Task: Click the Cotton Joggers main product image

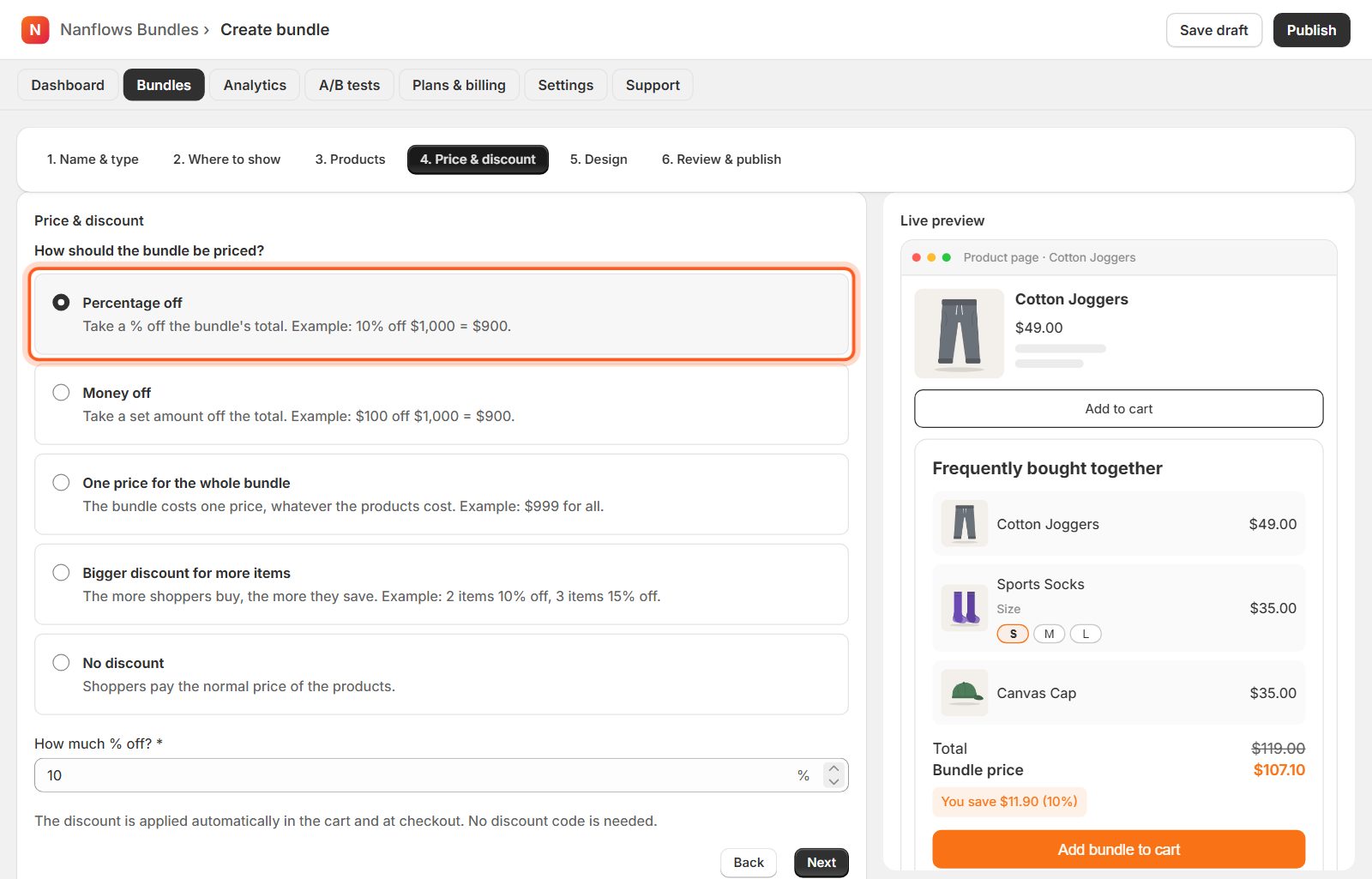Action: pyautogui.click(x=960, y=334)
